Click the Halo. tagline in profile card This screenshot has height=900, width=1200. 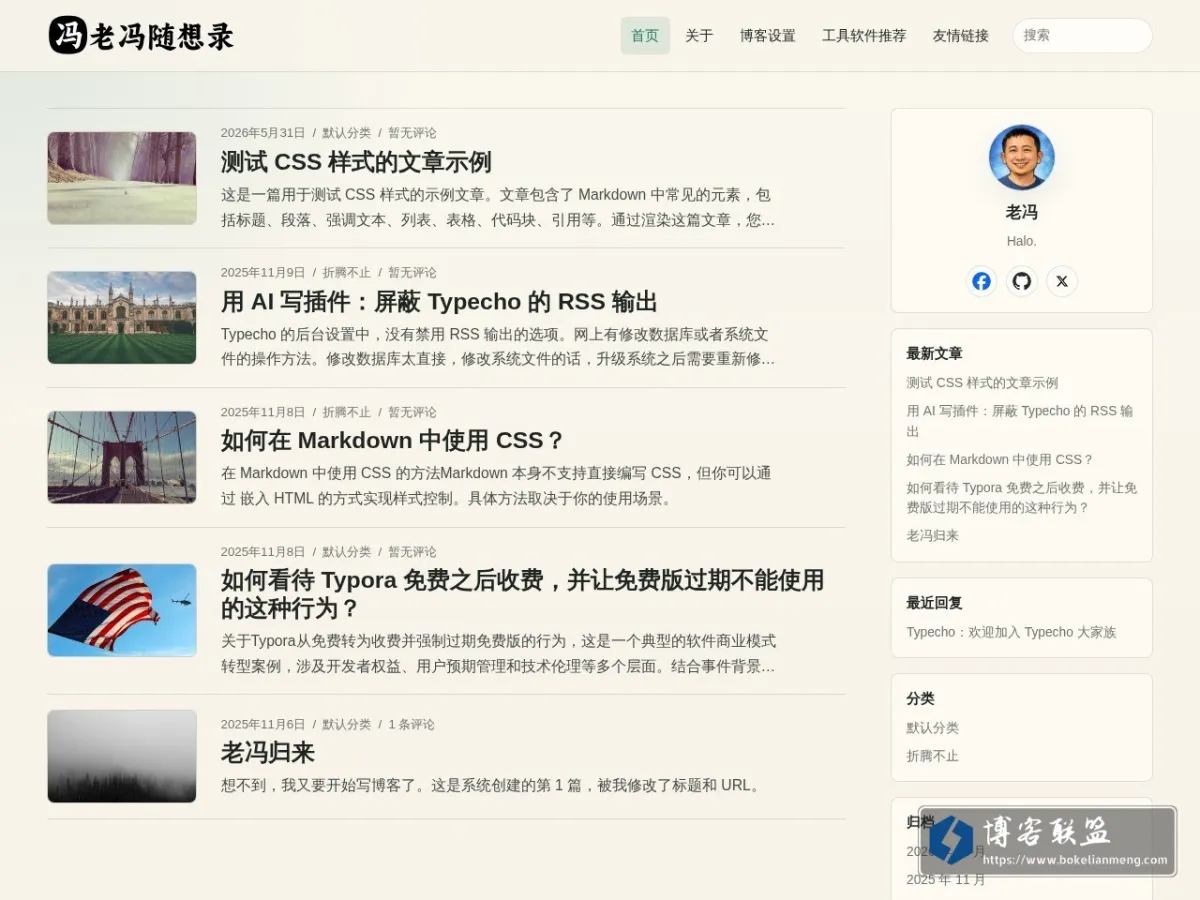point(1021,241)
